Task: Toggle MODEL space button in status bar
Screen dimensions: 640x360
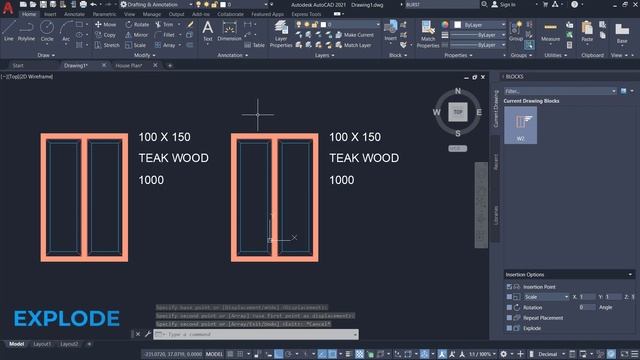Action: pyautogui.click(x=214, y=354)
